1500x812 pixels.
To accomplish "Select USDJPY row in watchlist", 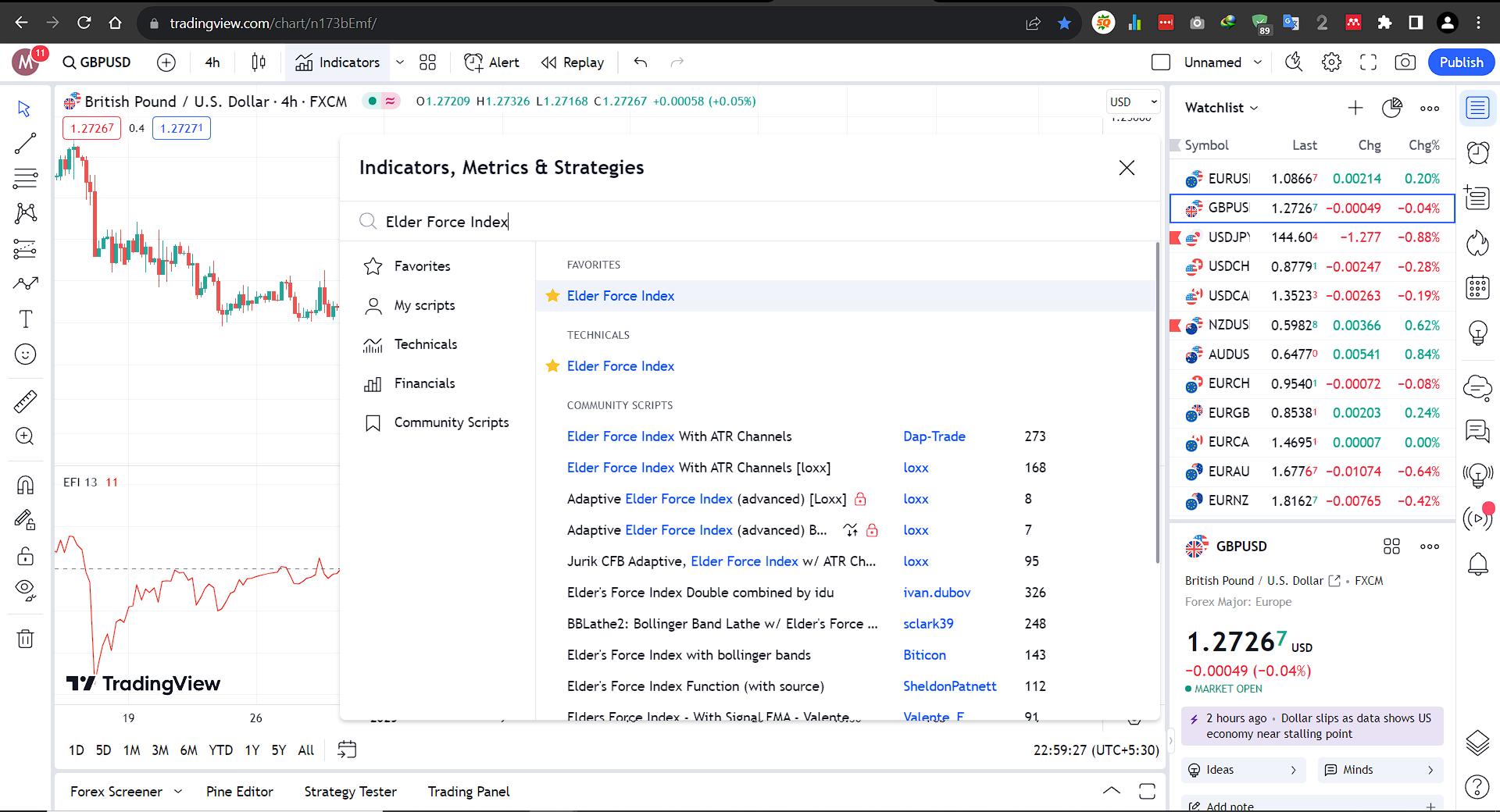I will click(1312, 237).
